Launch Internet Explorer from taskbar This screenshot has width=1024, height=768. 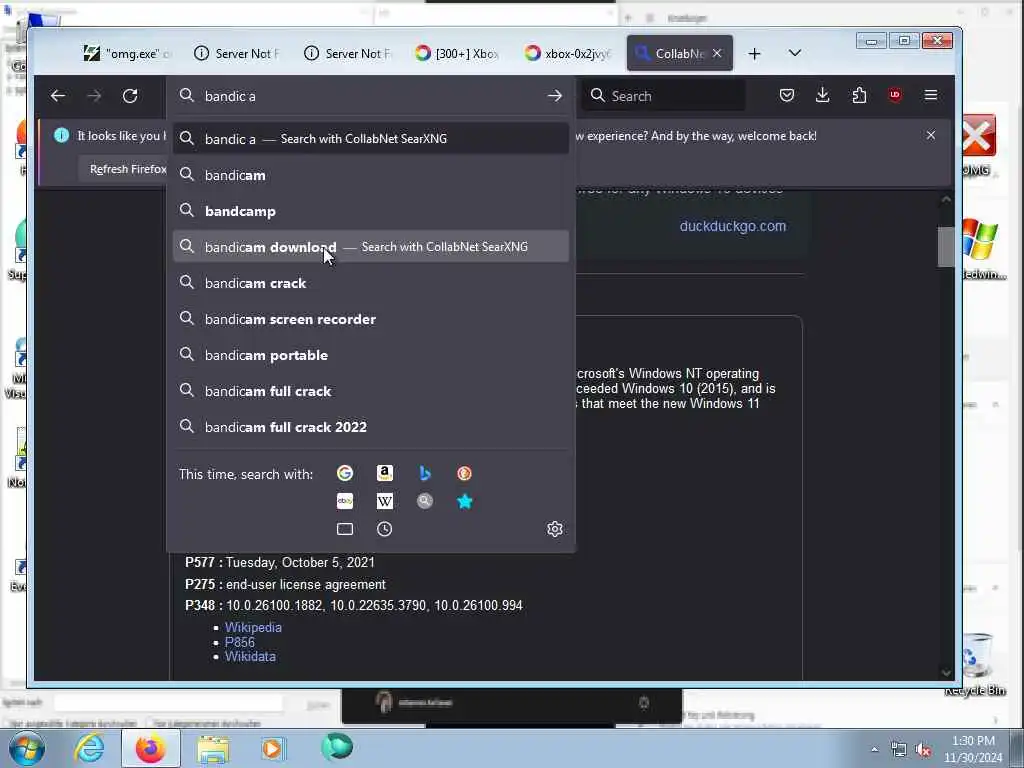89,749
